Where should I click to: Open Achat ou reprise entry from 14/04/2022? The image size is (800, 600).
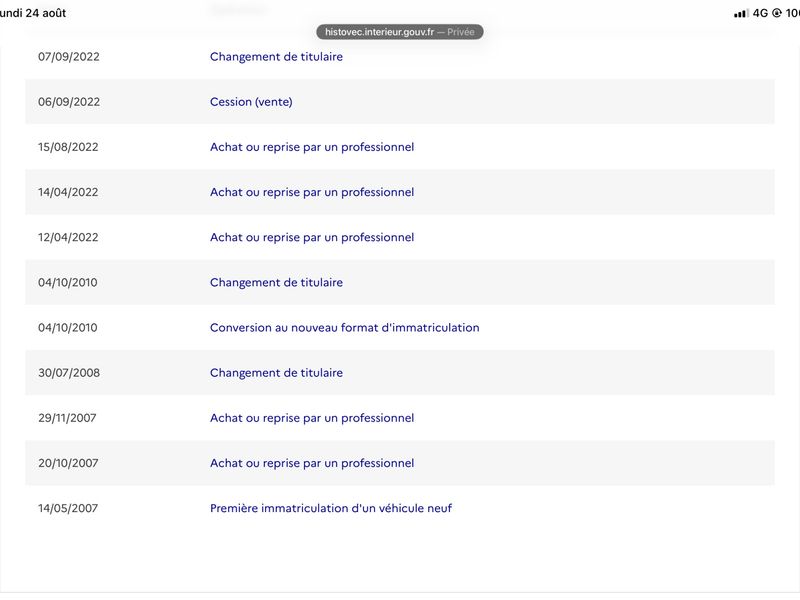click(312, 192)
